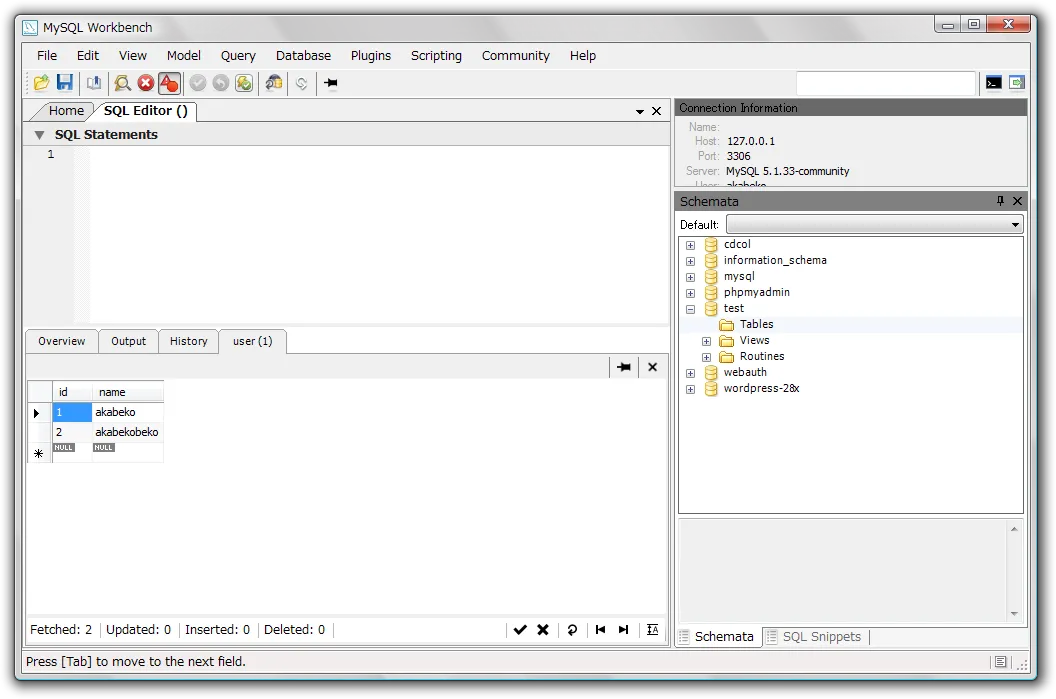Click the red stop query icon

(x=146, y=83)
